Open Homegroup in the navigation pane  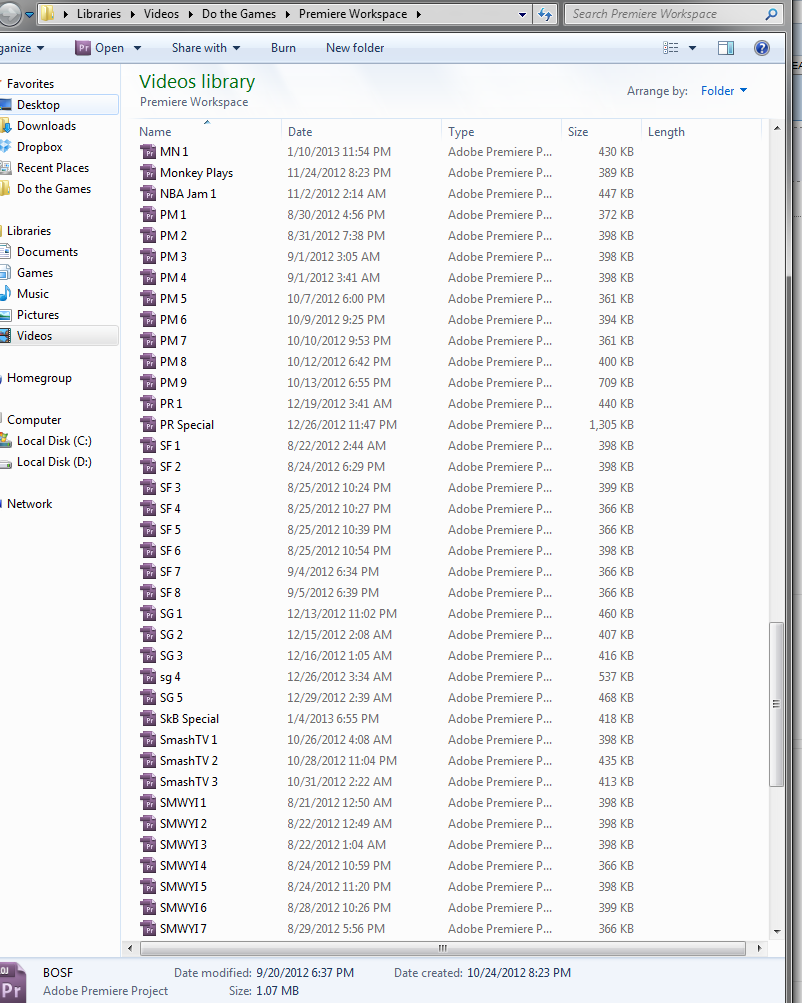pos(39,378)
